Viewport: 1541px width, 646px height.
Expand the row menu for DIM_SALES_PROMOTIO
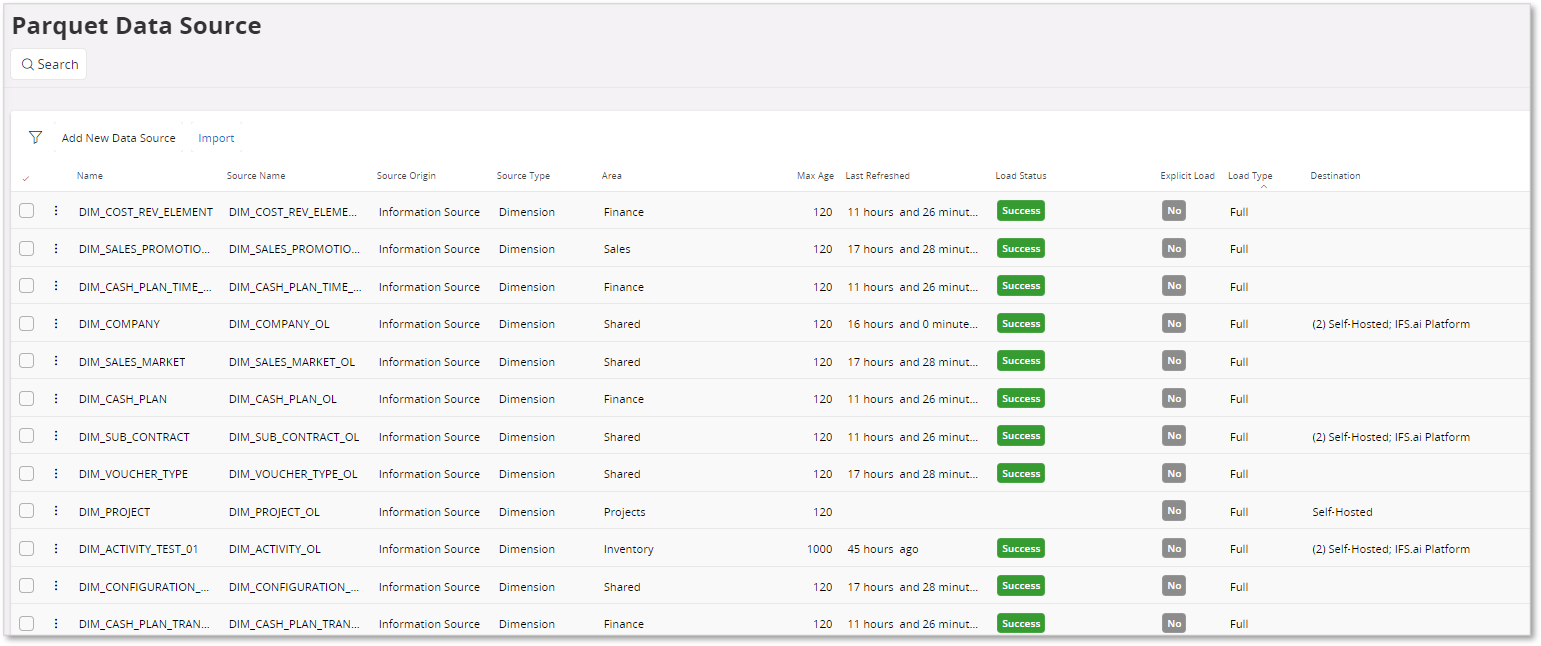[x=56, y=248]
